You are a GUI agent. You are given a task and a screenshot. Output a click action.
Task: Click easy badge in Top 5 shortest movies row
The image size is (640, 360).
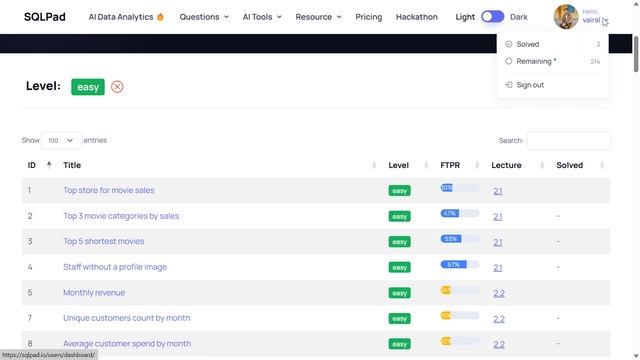[x=399, y=242]
